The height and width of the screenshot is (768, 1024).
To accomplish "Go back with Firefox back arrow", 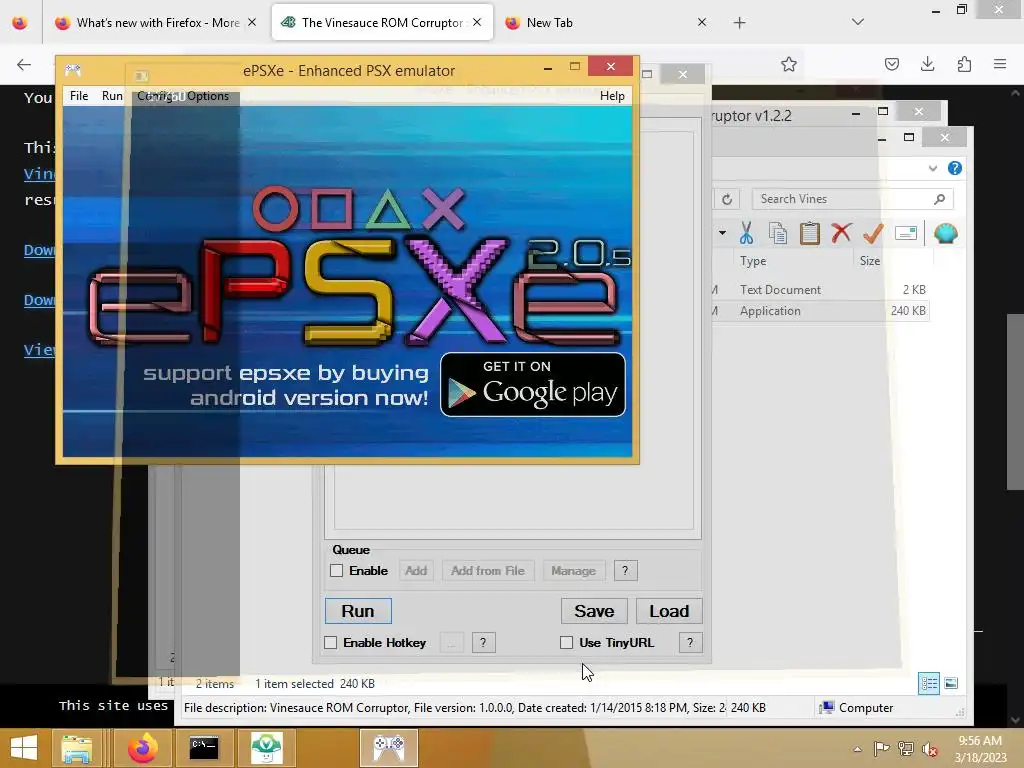I will [24, 64].
